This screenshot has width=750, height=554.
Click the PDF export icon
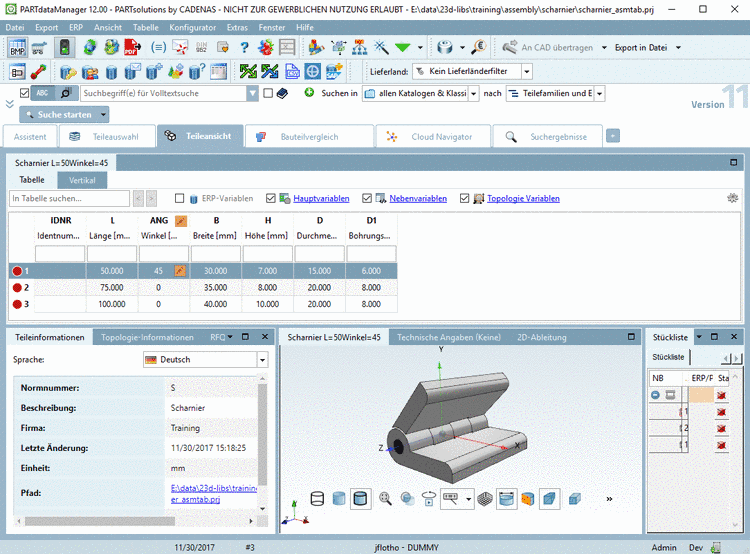(x=132, y=47)
